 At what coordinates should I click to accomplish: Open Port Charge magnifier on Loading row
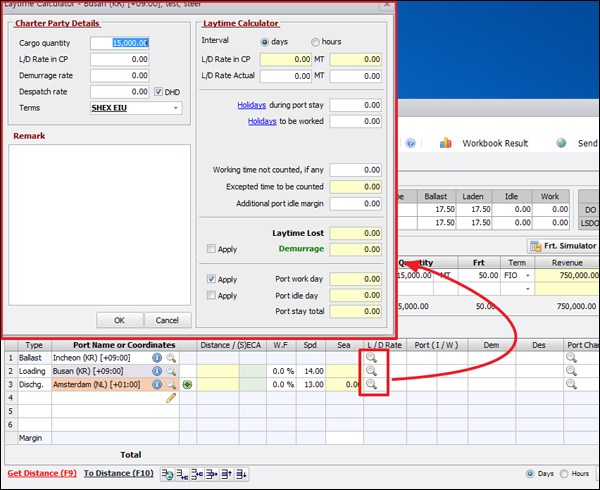pos(571,371)
